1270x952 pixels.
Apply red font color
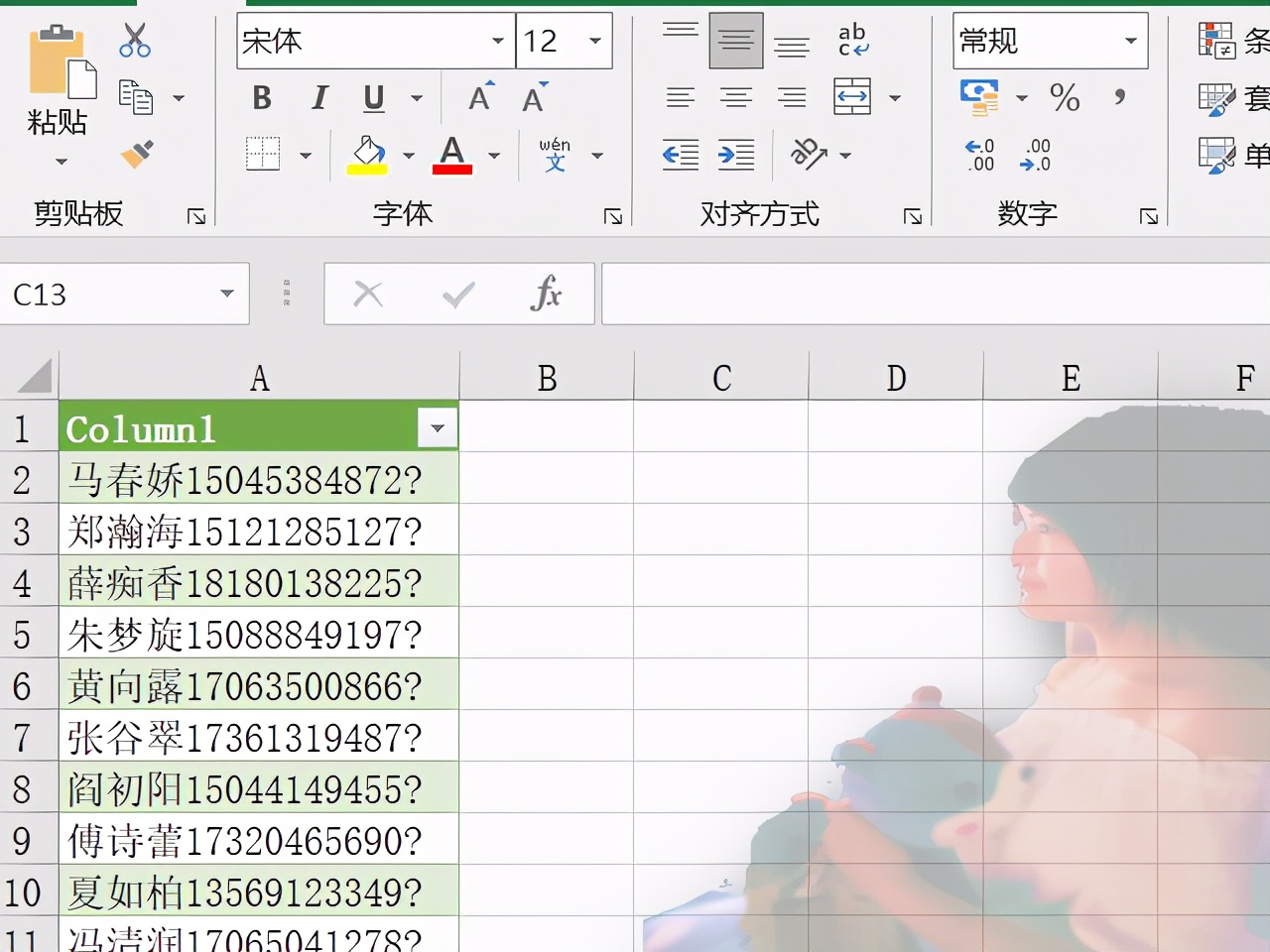pyautogui.click(x=452, y=155)
